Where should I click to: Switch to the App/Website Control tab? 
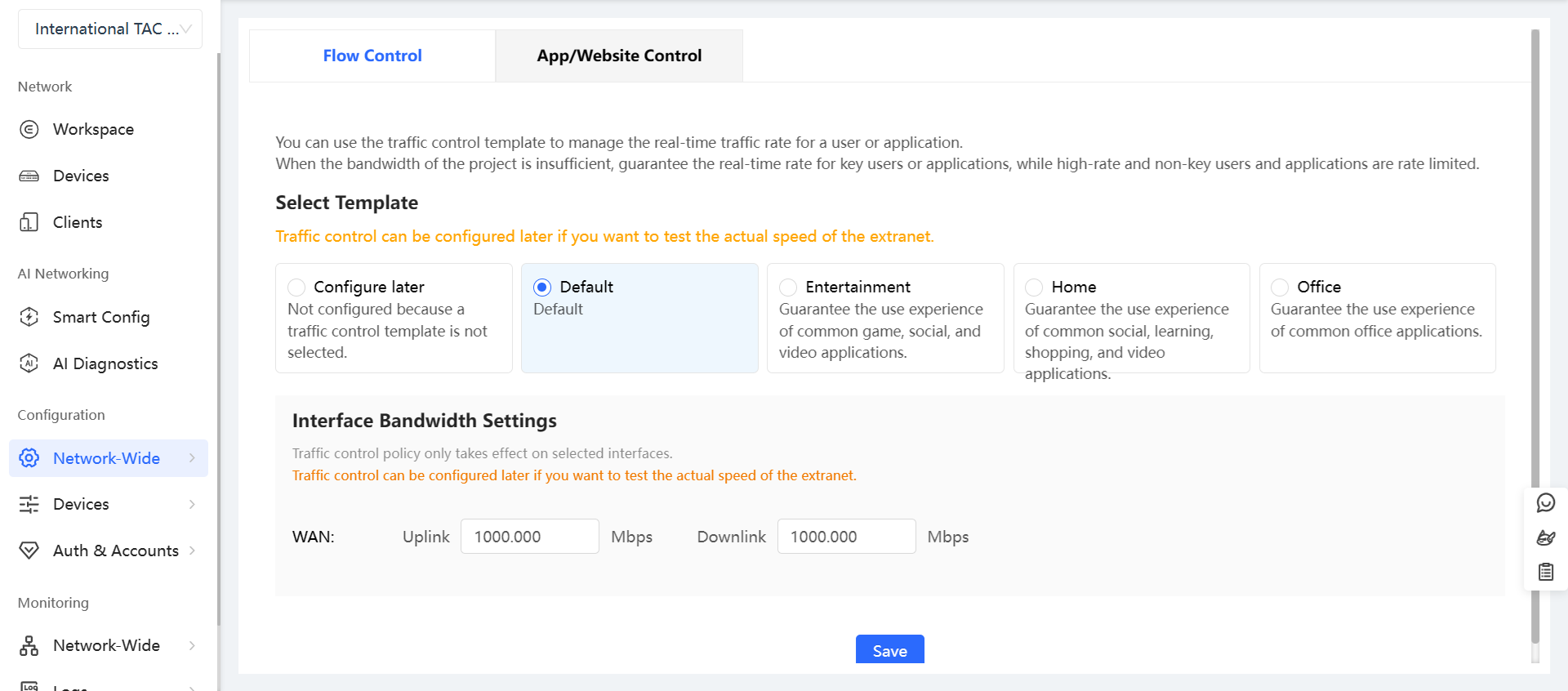619,56
